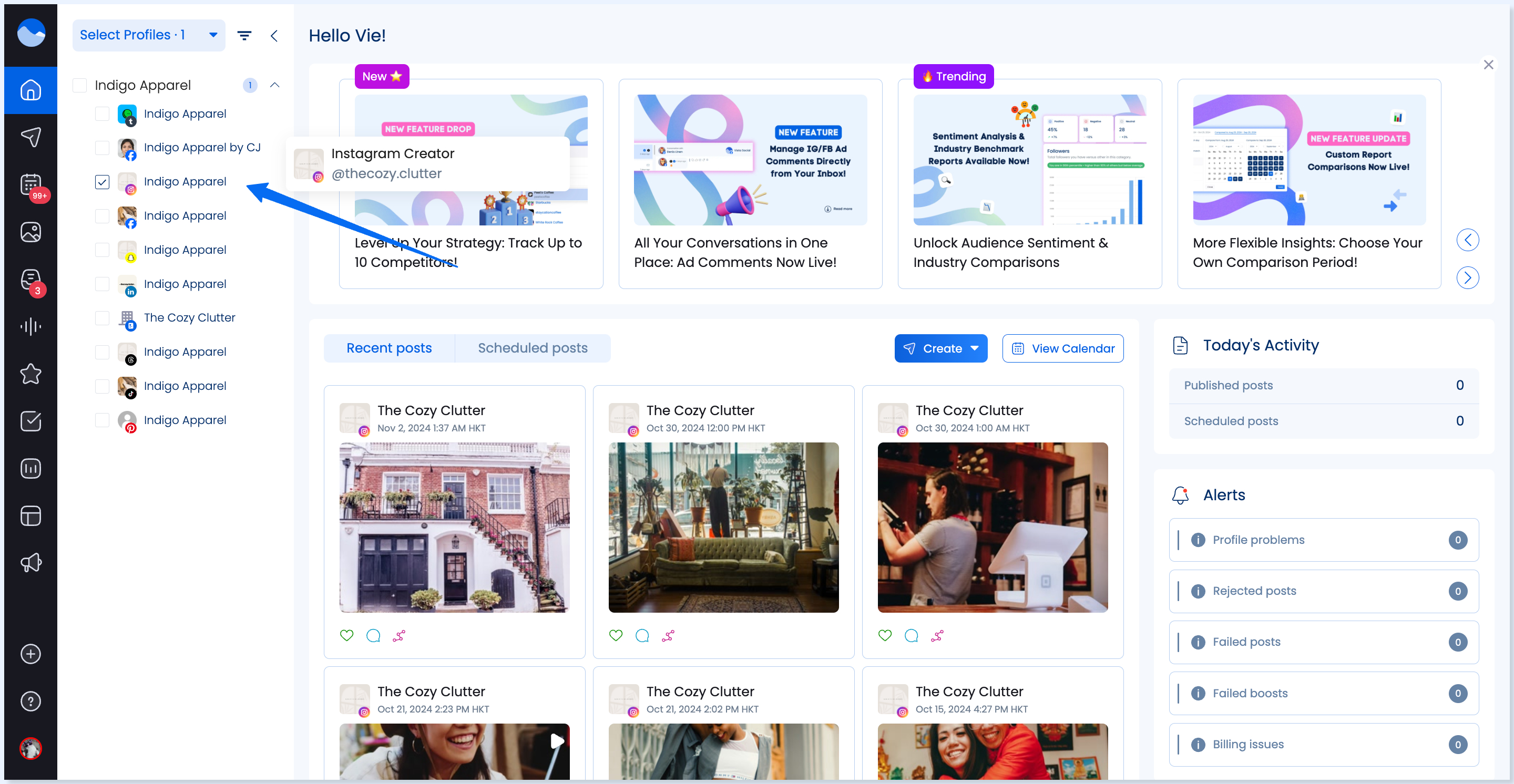The width and height of the screenshot is (1514, 784).
Task: Like the Nov 2, 2024 1:37 AM post
Action: point(347,635)
